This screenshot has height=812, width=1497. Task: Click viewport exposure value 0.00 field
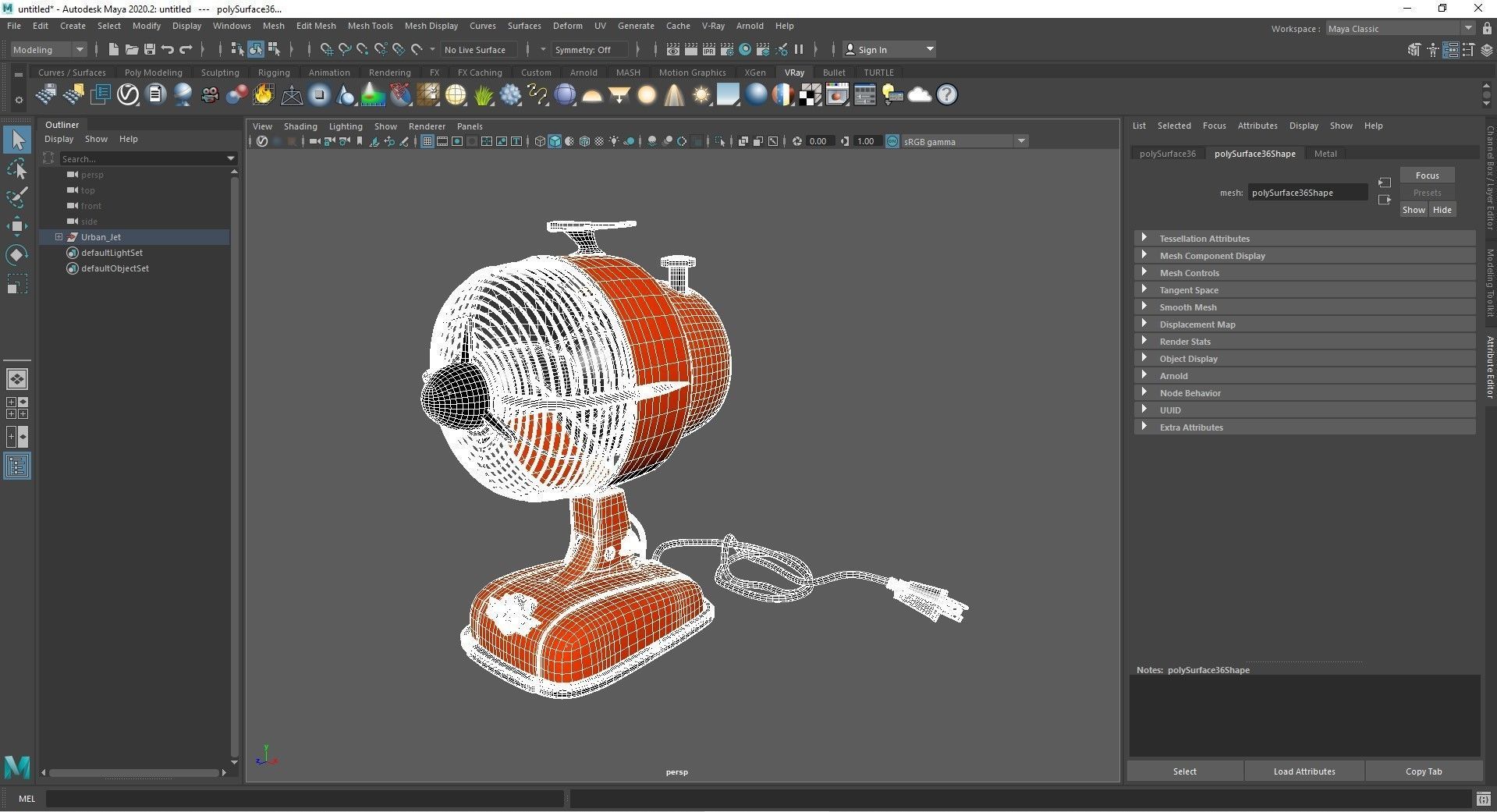pyautogui.click(x=818, y=141)
